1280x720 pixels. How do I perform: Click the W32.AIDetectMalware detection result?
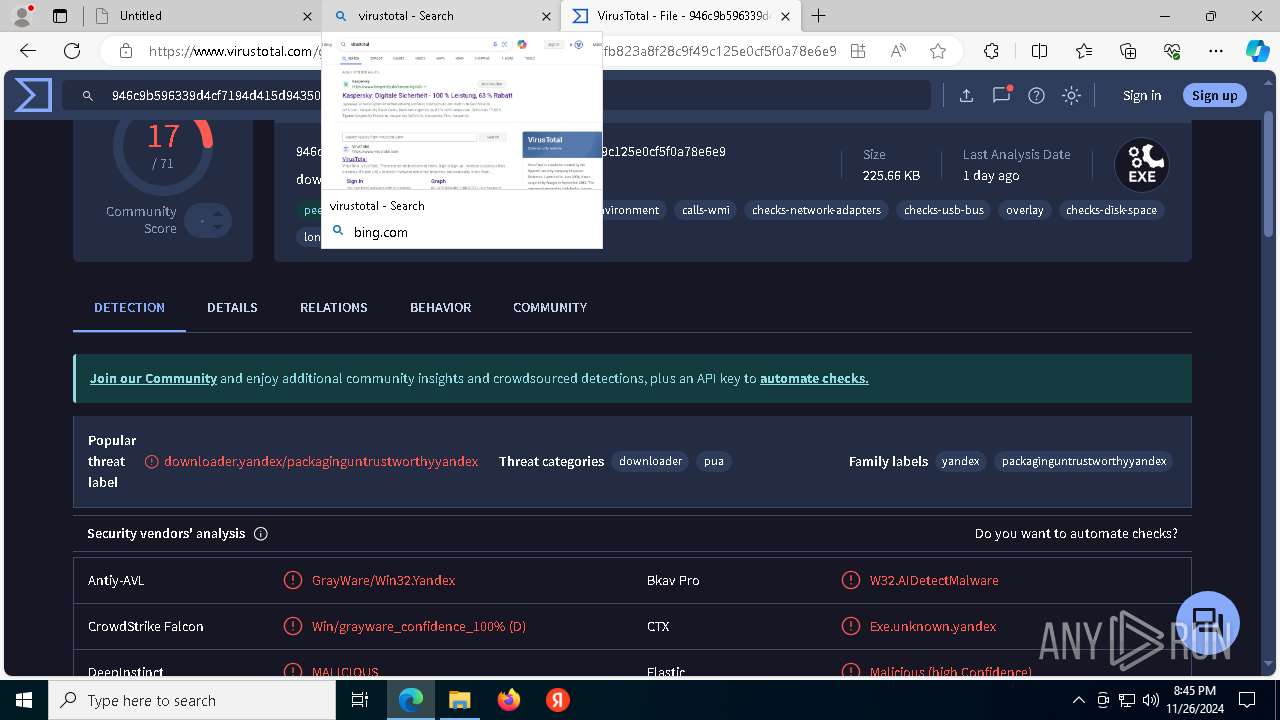pyautogui.click(x=934, y=580)
